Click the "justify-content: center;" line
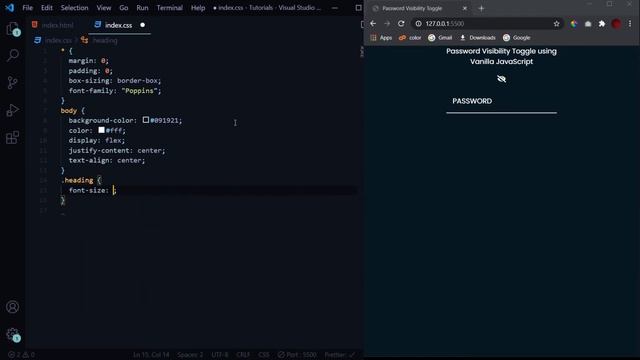 117,150
